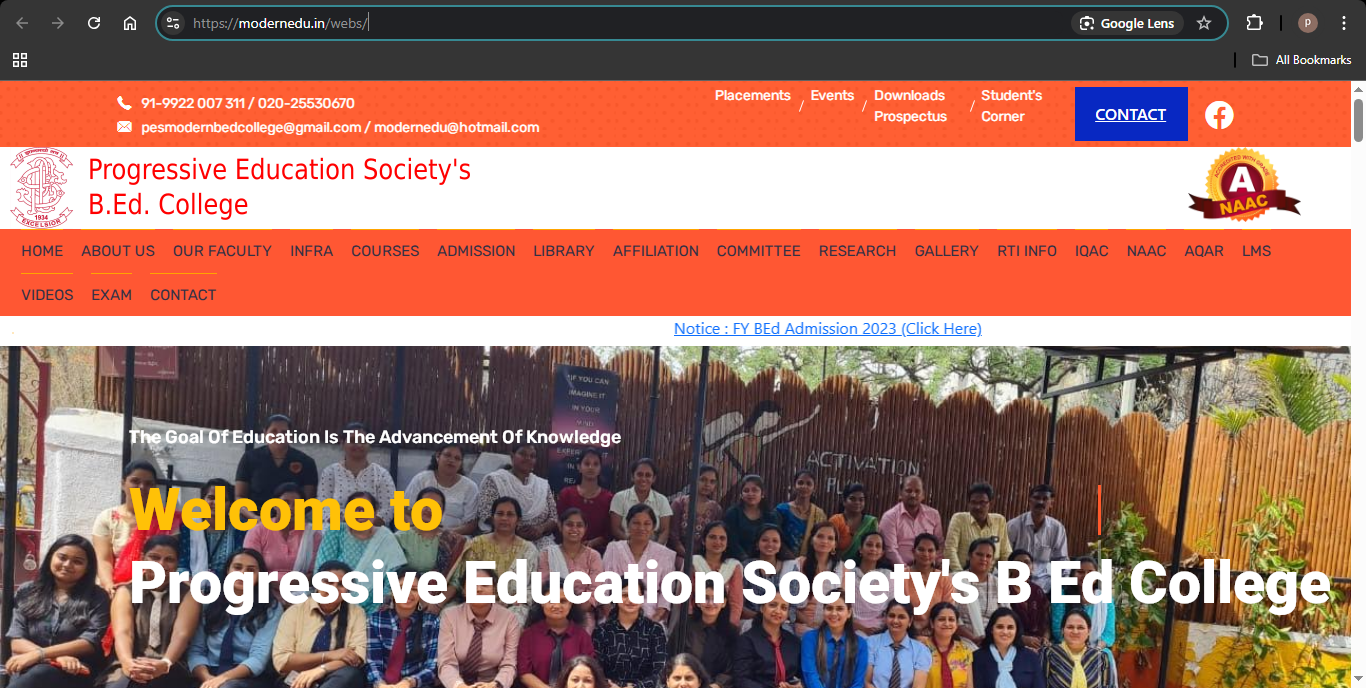Click the profile avatar icon
Image resolution: width=1366 pixels, height=688 pixels.
[1308, 23]
